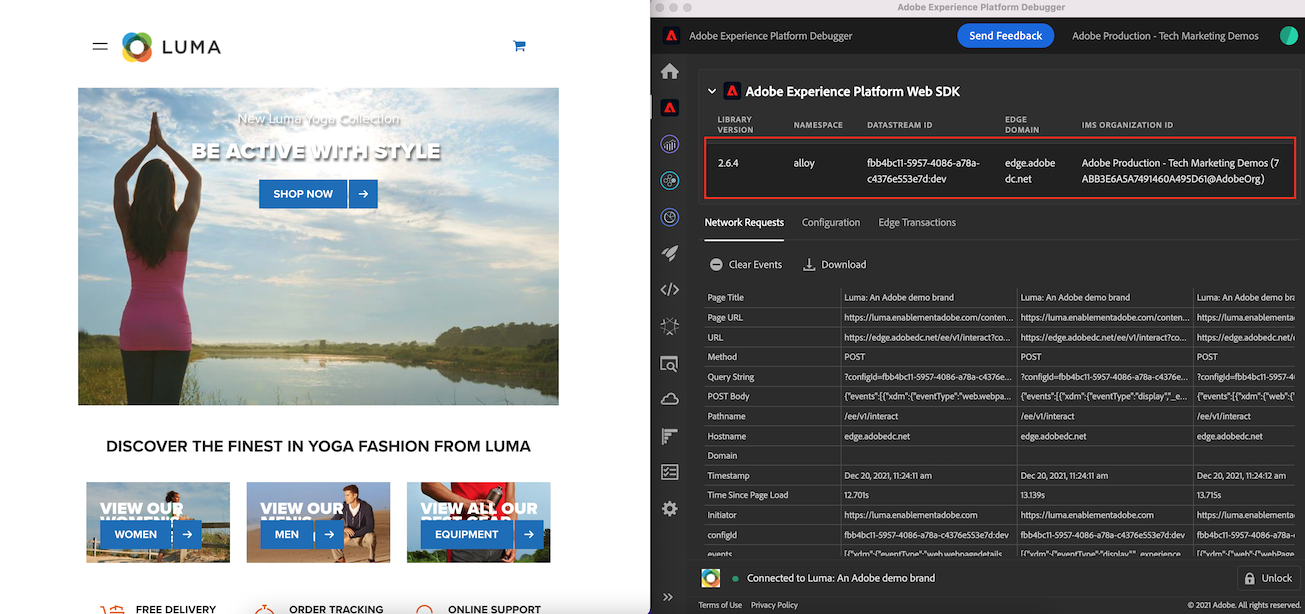Click the Women category button
This screenshot has height=614, width=1305.
(x=136, y=535)
